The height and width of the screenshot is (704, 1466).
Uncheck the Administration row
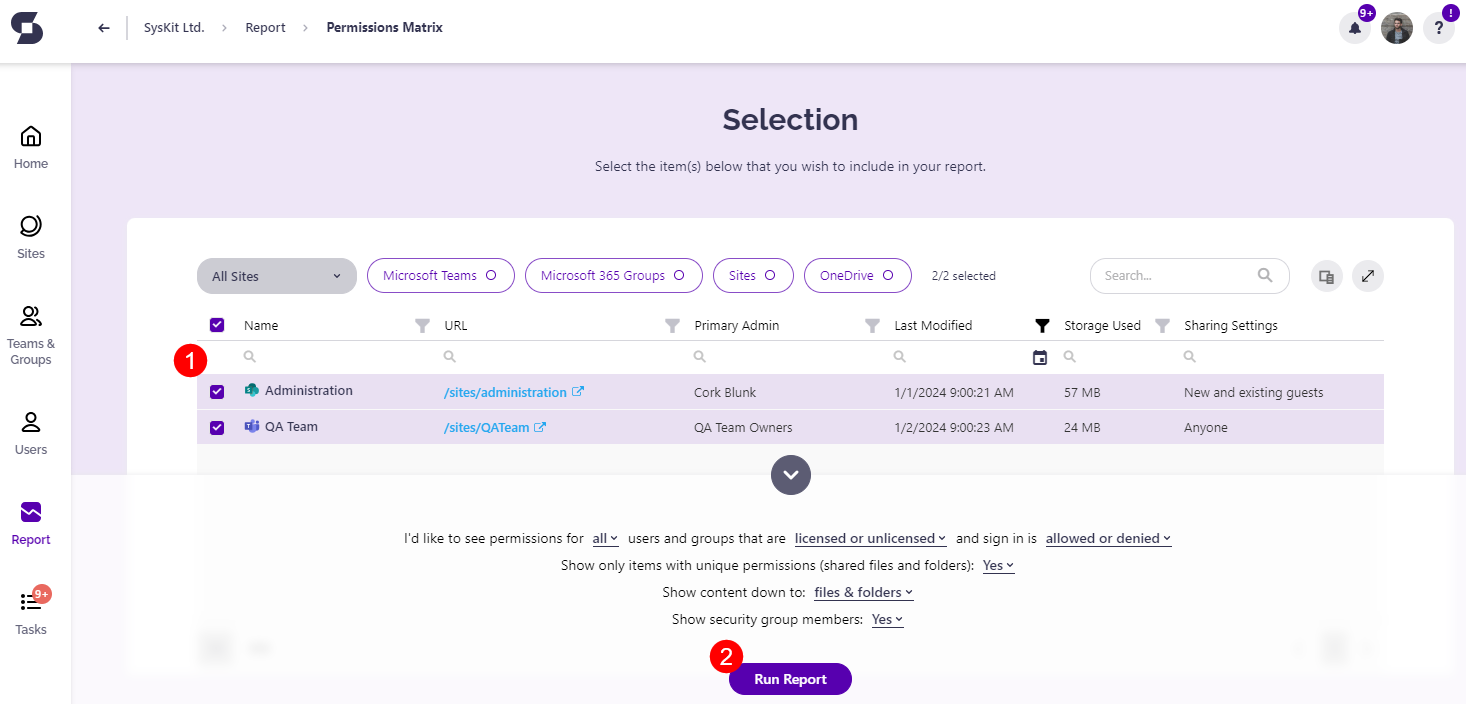216,391
